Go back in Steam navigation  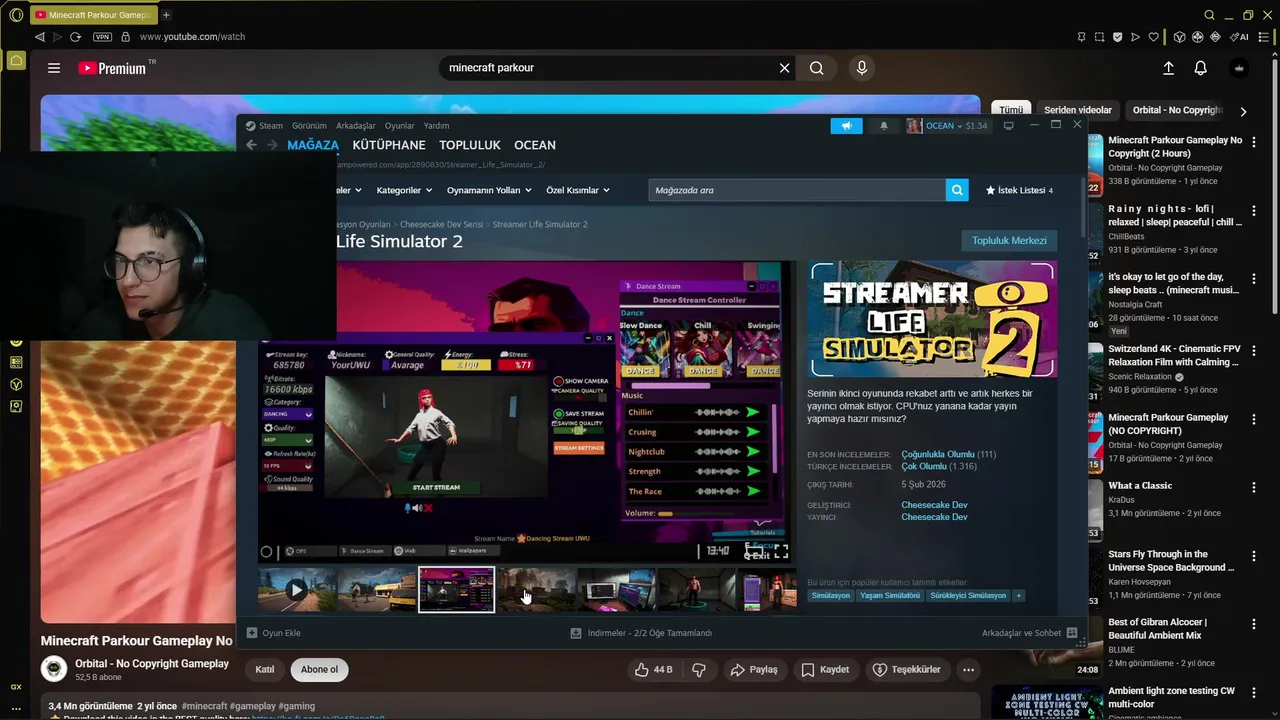click(251, 145)
